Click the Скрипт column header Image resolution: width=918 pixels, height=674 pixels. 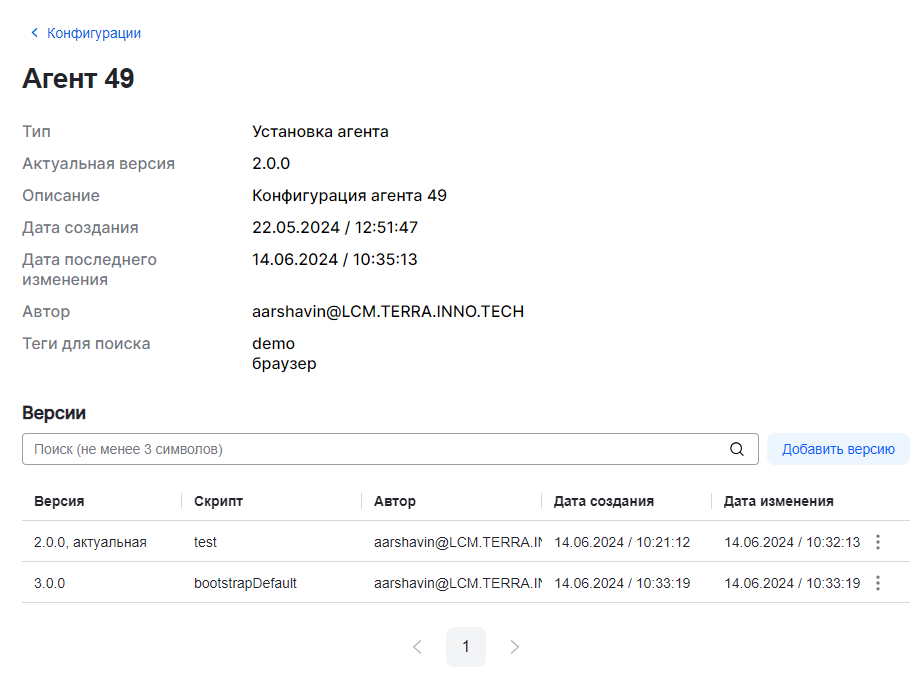tap(218, 501)
